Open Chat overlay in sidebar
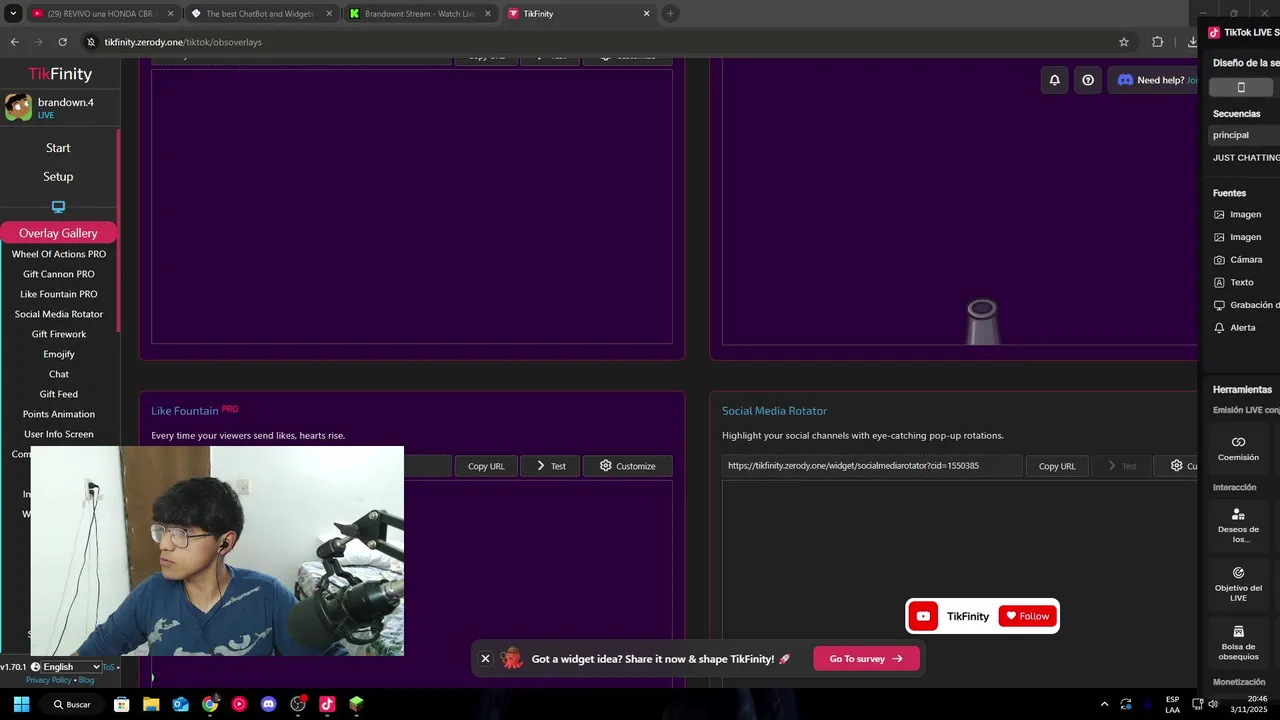The height and width of the screenshot is (720, 1280). pyautogui.click(x=59, y=374)
